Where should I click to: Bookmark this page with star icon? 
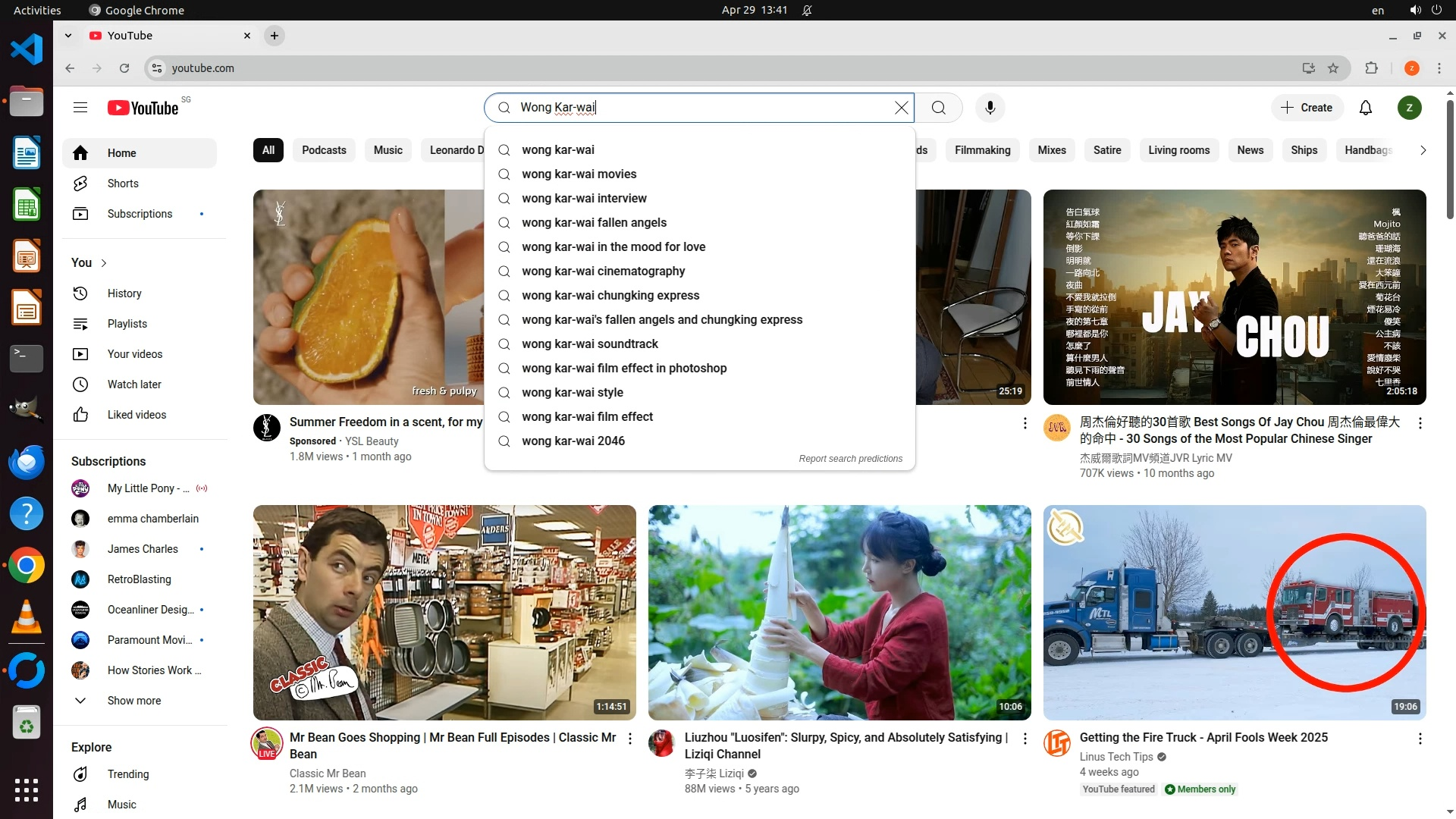pyautogui.click(x=1333, y=68)
